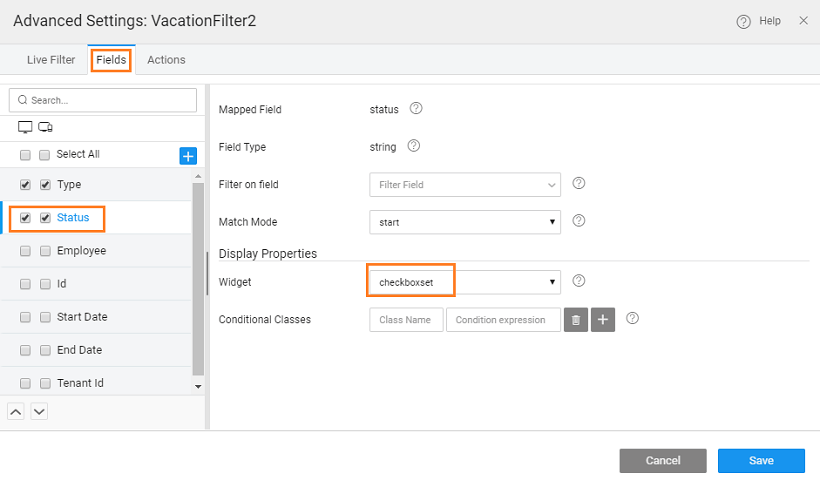
Task: Click help icon next to Widget dropdown
Action: click(578, 282)
